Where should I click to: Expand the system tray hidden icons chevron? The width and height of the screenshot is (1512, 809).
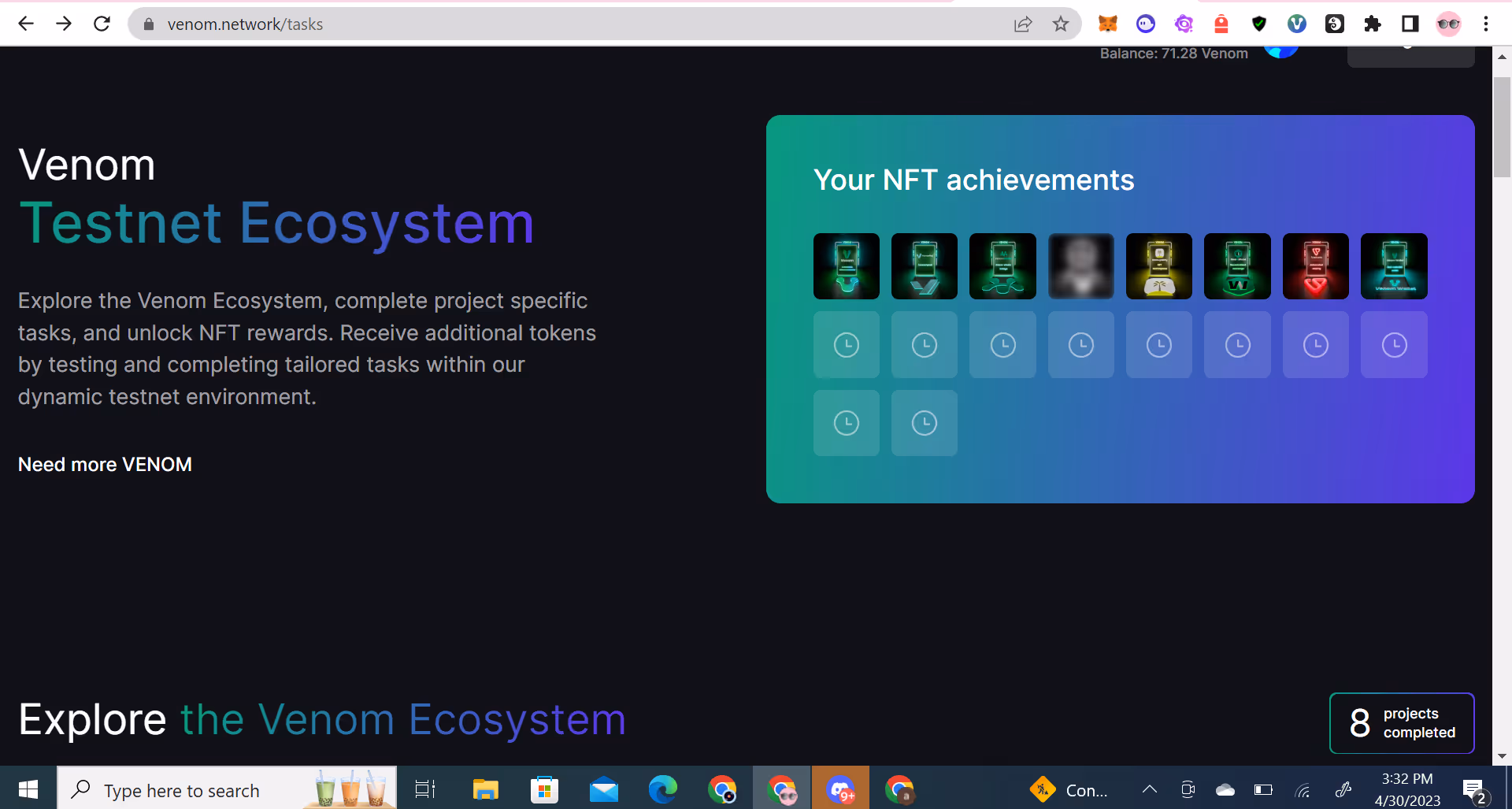click(x=1149, y=789)
